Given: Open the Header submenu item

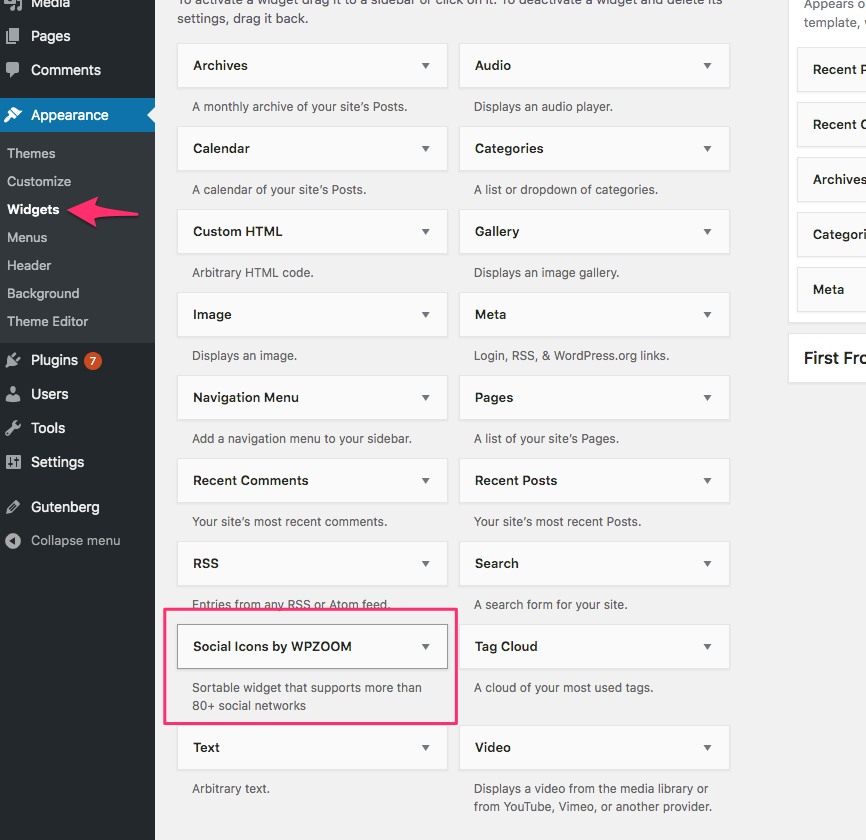Looking at the screenshot, I should [29, 266].
